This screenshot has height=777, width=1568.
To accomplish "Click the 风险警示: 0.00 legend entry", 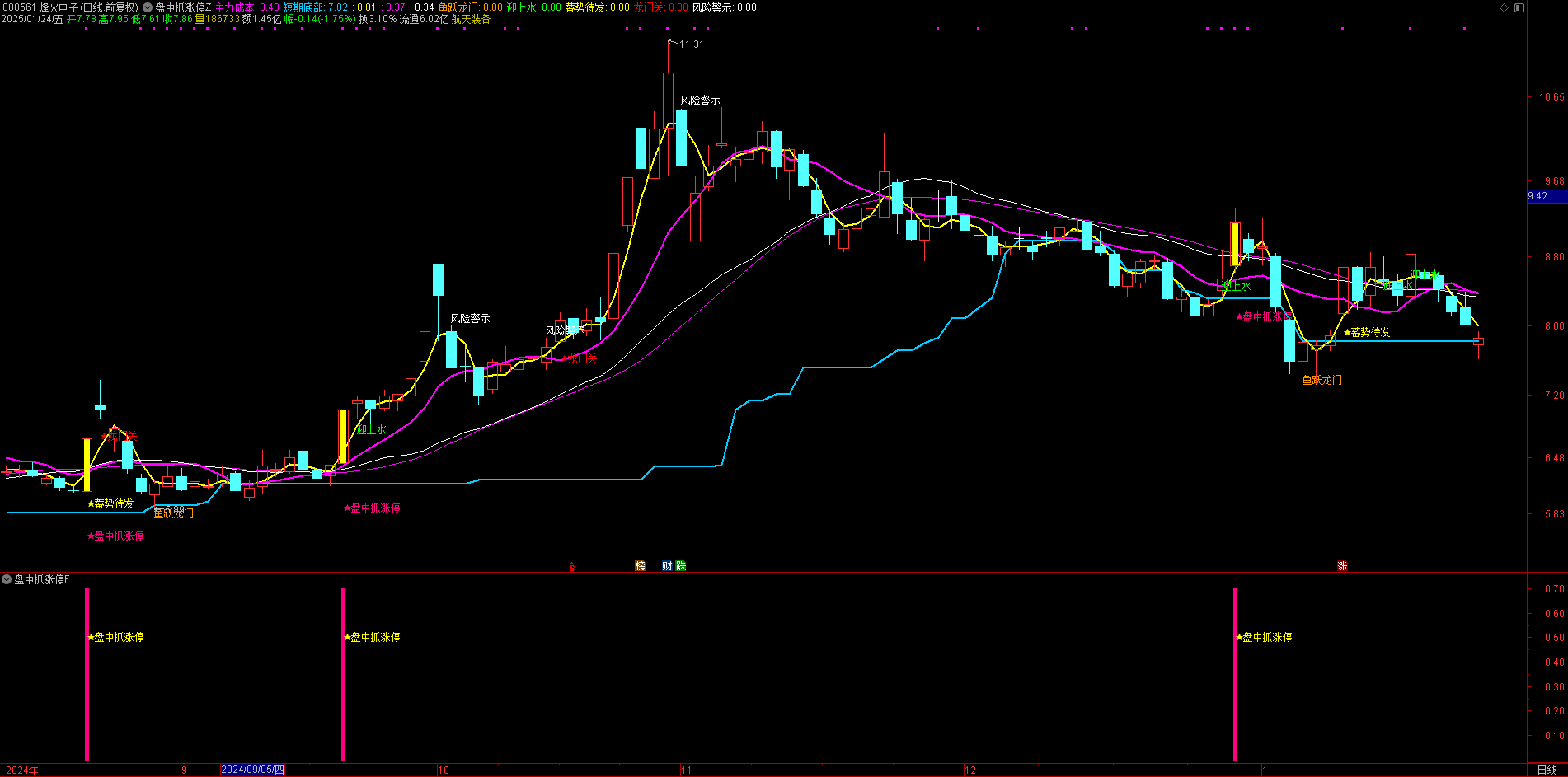I will point(724,7).
